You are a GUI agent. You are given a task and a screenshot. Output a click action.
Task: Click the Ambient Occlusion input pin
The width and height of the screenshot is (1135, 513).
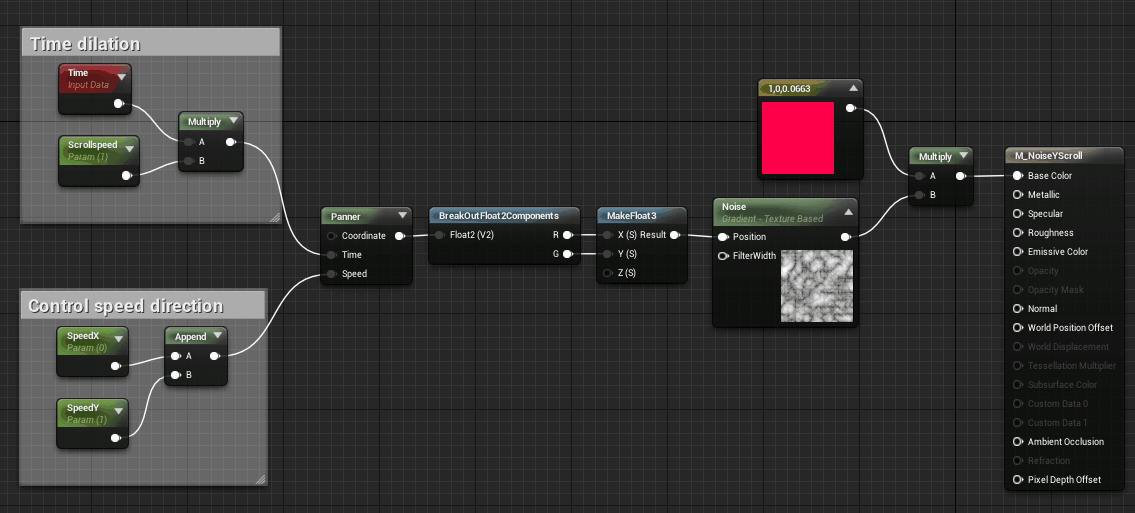(1018, 441)
